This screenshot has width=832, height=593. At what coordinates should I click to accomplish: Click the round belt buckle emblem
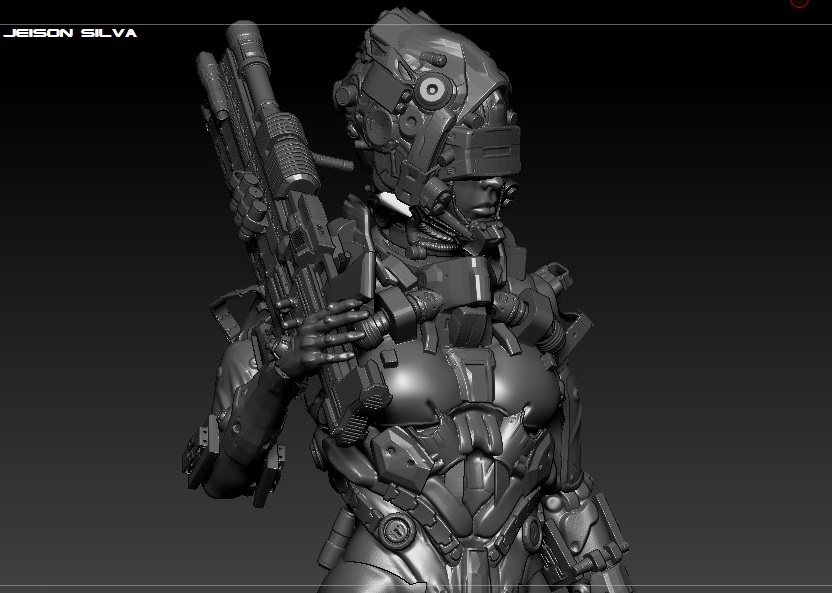(x=396, y=530)
